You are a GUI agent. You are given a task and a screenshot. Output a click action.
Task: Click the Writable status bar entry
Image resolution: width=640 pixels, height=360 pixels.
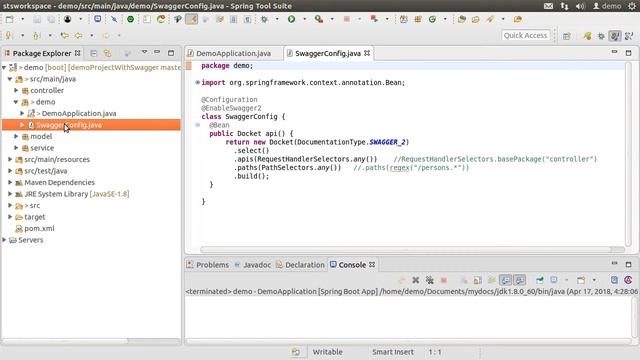click(327, 352)
